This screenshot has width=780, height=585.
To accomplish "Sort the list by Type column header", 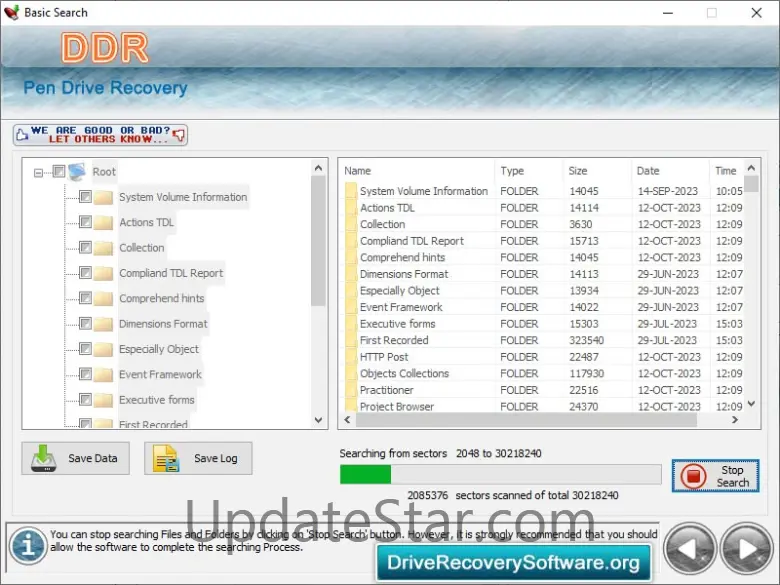I will click(529, 171).
